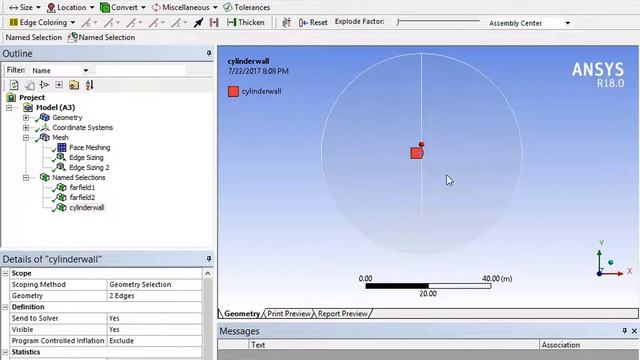Screen dimensions: 640x360
Task: Click the Association column header
Action: (x=589, y=345)
